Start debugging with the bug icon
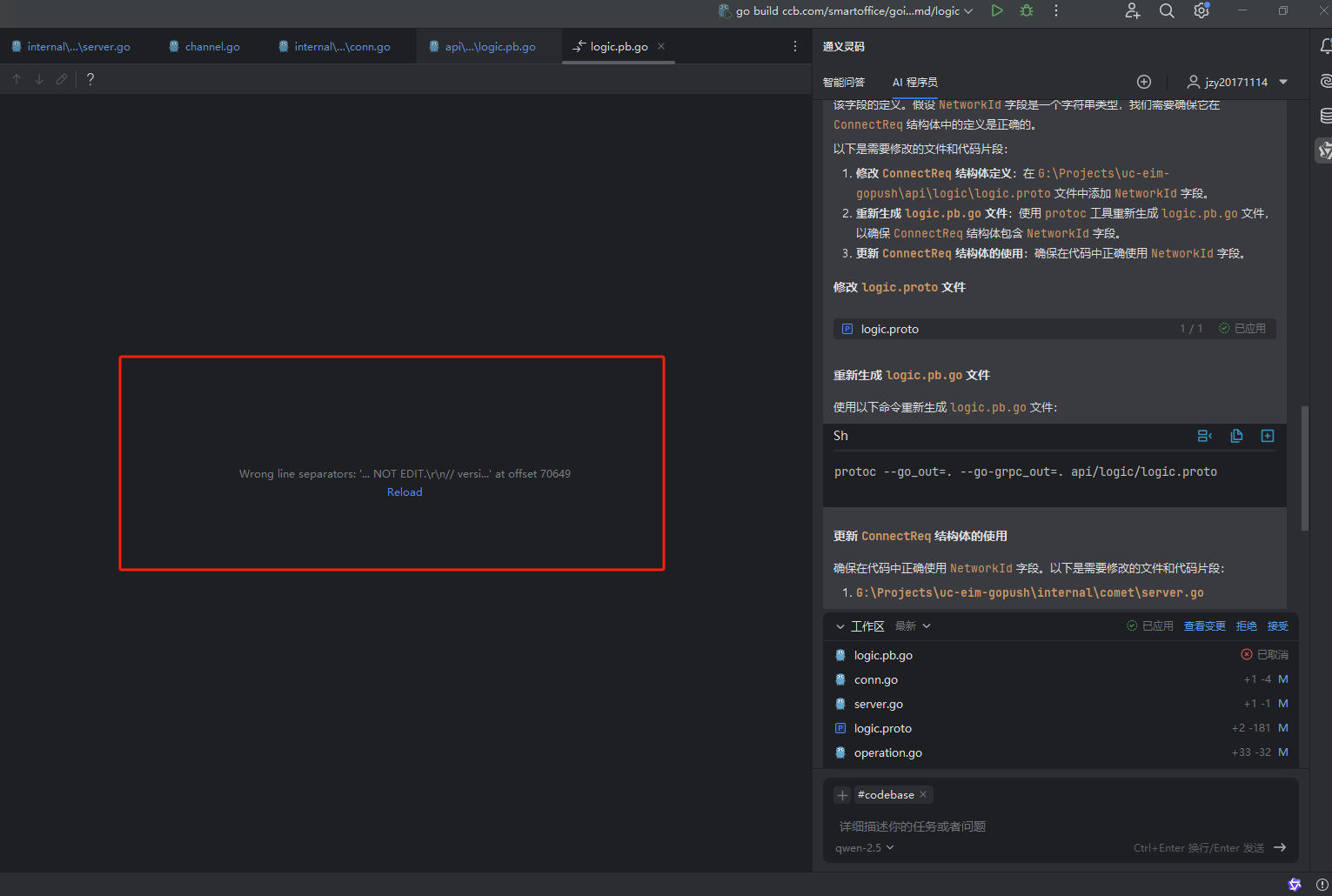 coord(1027,10)
